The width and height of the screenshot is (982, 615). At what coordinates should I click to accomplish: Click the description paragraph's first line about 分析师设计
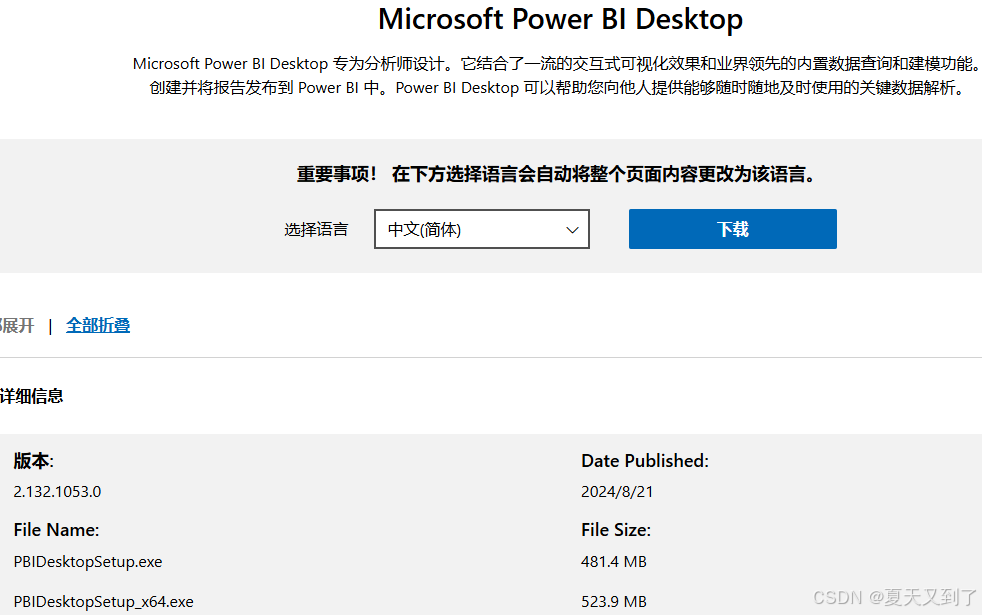click(557, 64)
